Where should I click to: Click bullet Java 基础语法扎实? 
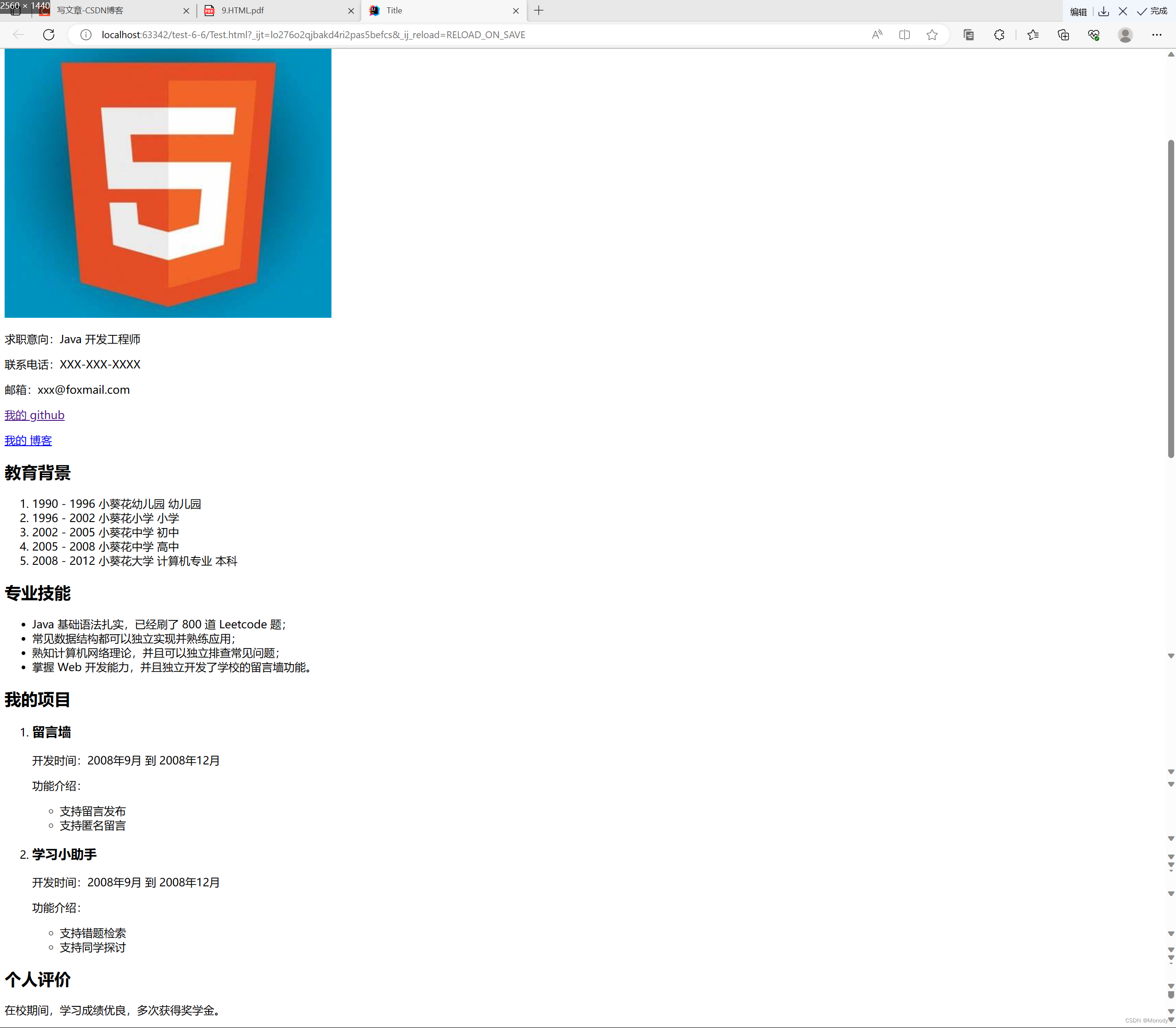click(159, 624)
